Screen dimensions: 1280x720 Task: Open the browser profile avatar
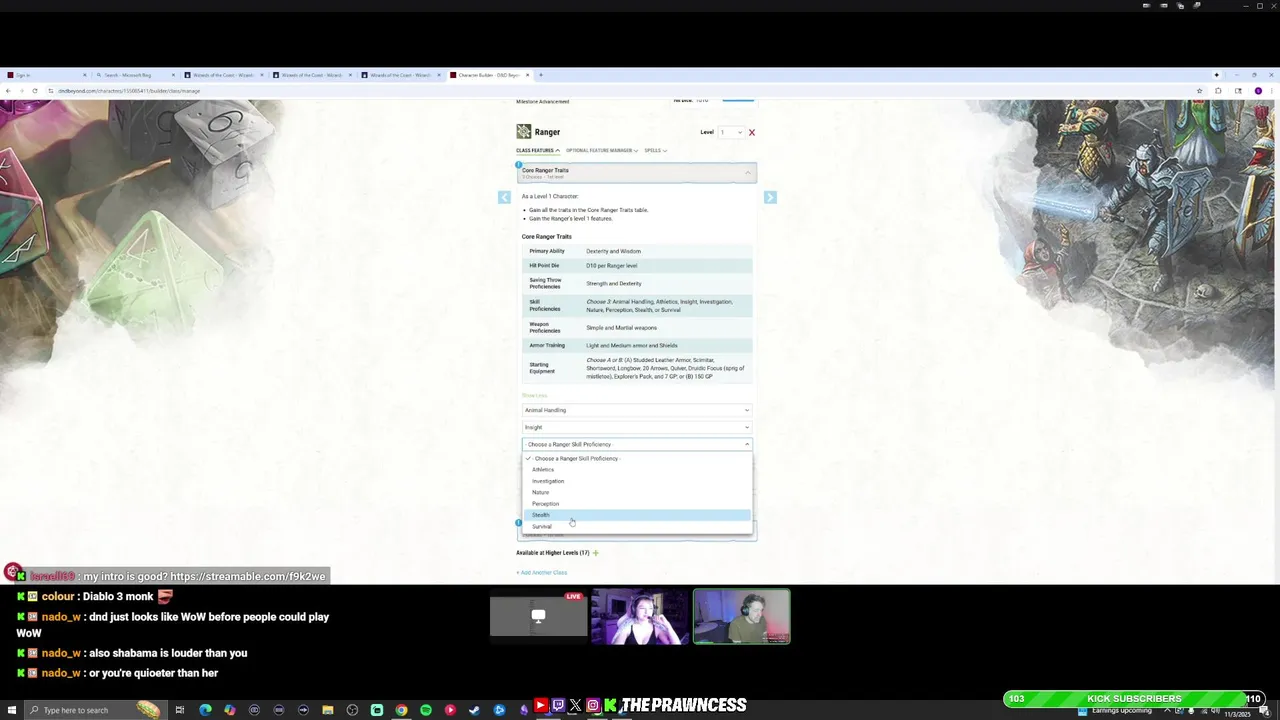pyautogui.click(x=1258, y=91)
